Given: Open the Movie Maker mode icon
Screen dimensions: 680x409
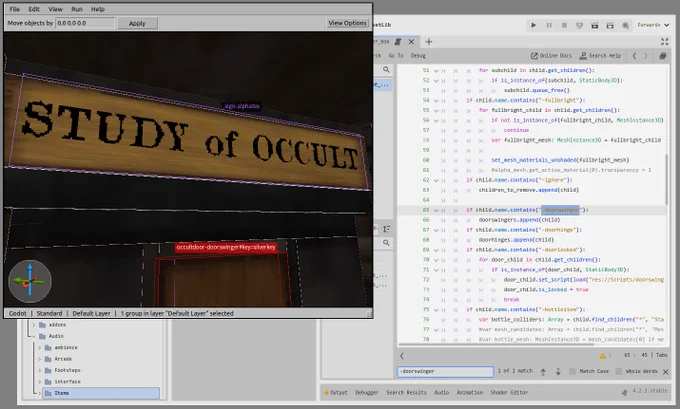Looking at the screenshot, I should [x=625, y=25].
